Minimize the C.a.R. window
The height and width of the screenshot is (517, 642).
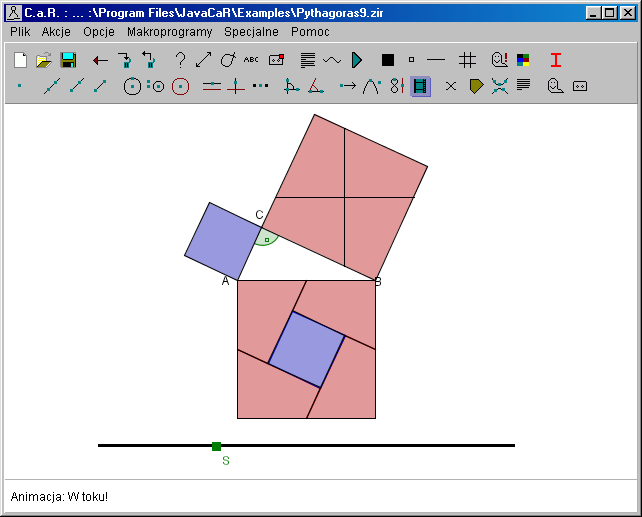(x=593, y=13)
